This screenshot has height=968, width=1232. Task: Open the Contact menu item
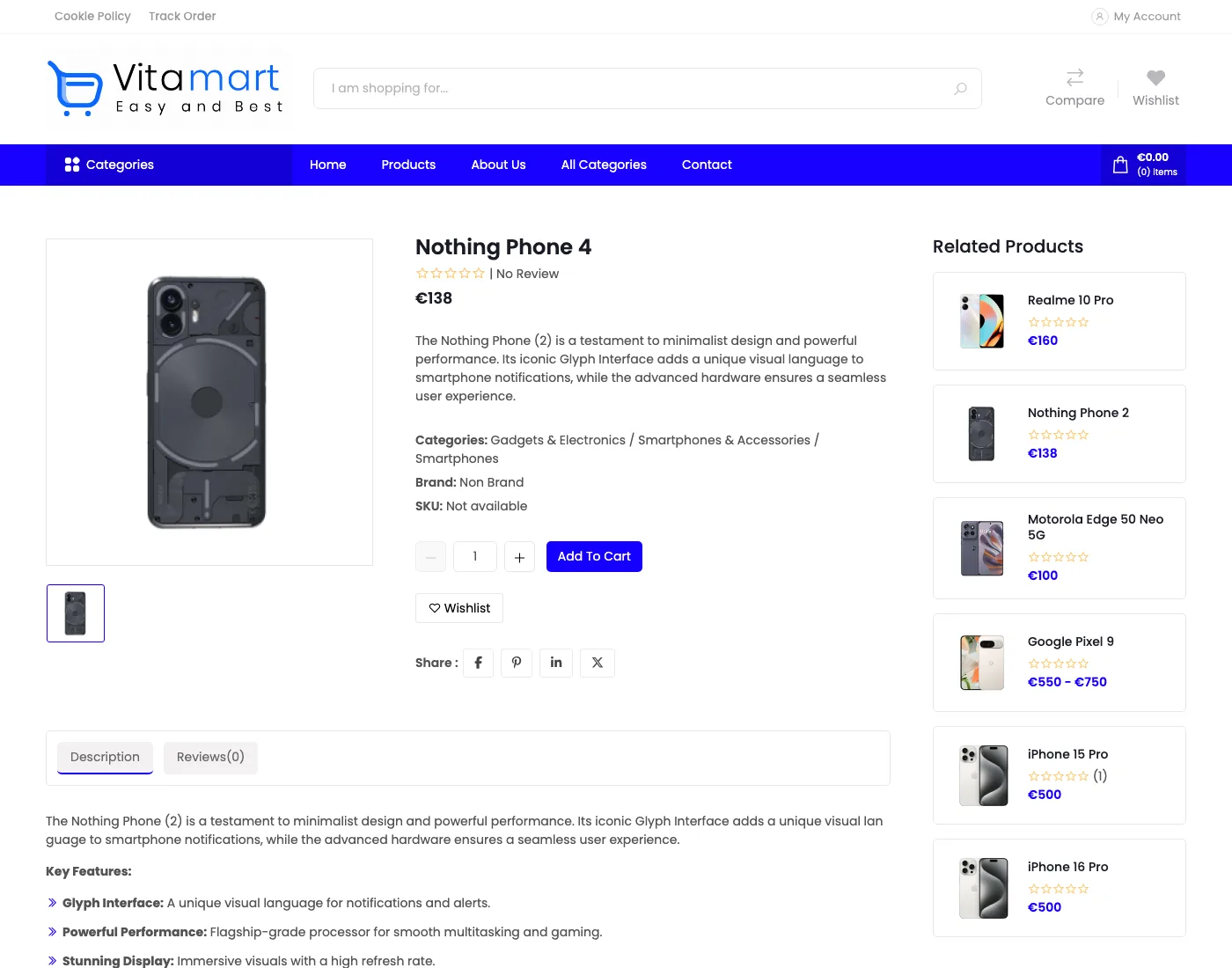(707, 165)
